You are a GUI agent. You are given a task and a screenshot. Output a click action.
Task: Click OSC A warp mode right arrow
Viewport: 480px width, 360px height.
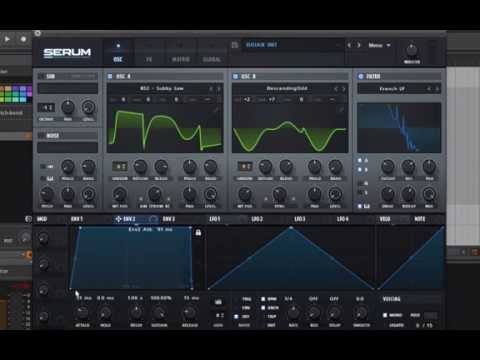coord(168,199)
